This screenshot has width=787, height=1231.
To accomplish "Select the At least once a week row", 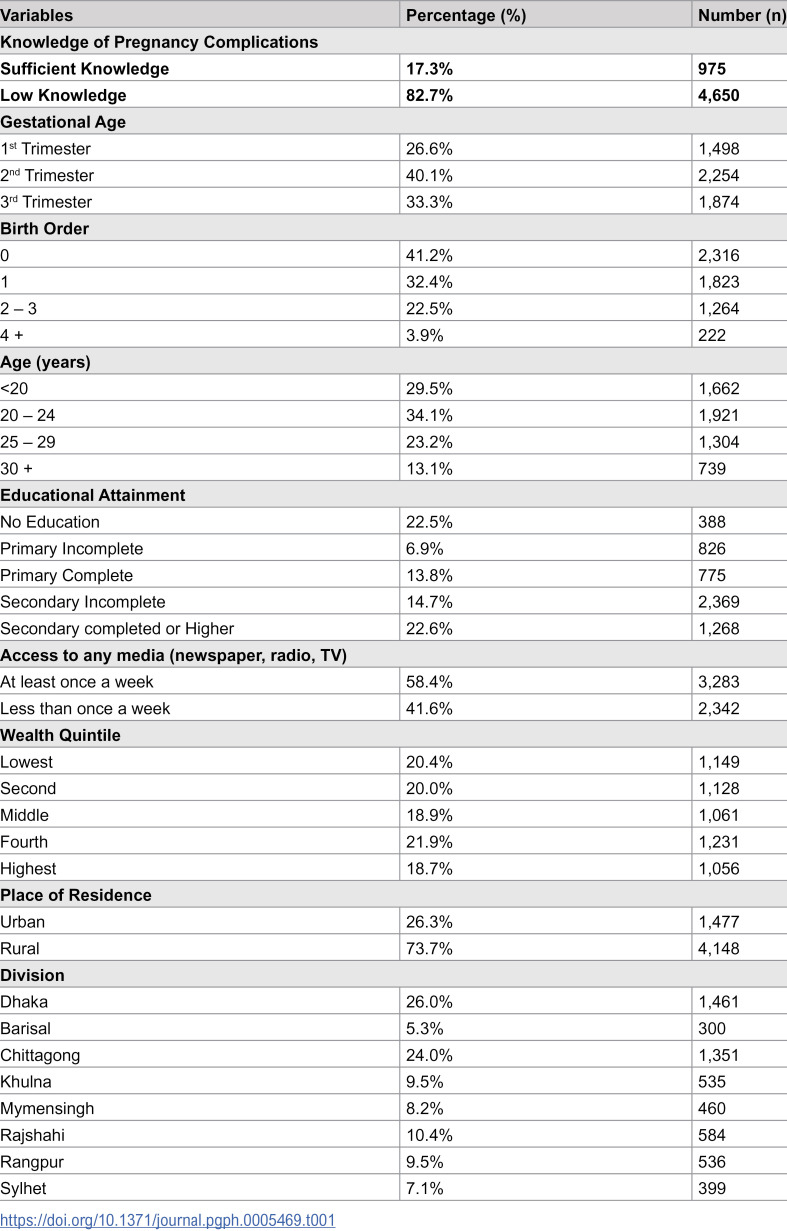I will click(x=393, y=682).
